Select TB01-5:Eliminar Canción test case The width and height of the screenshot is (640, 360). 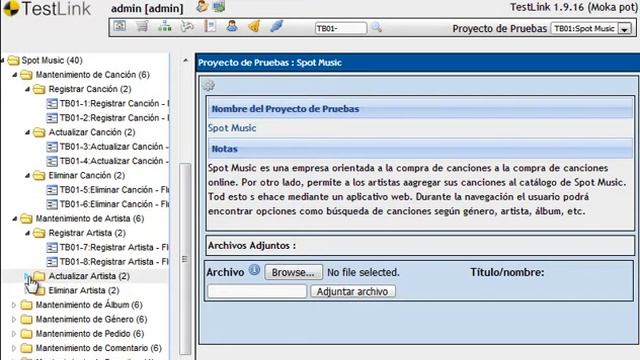pyautogui.click(x=114, y=190)
